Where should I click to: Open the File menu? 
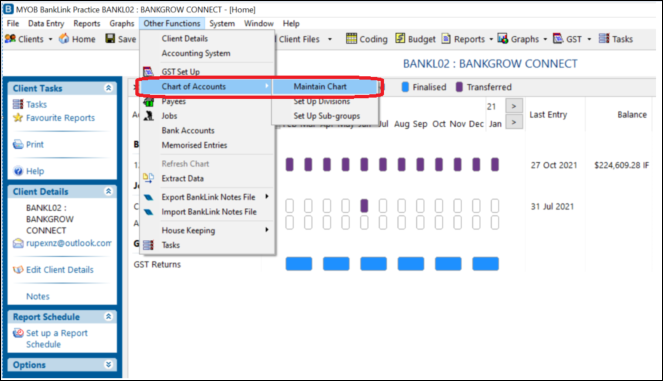point(13,23)
